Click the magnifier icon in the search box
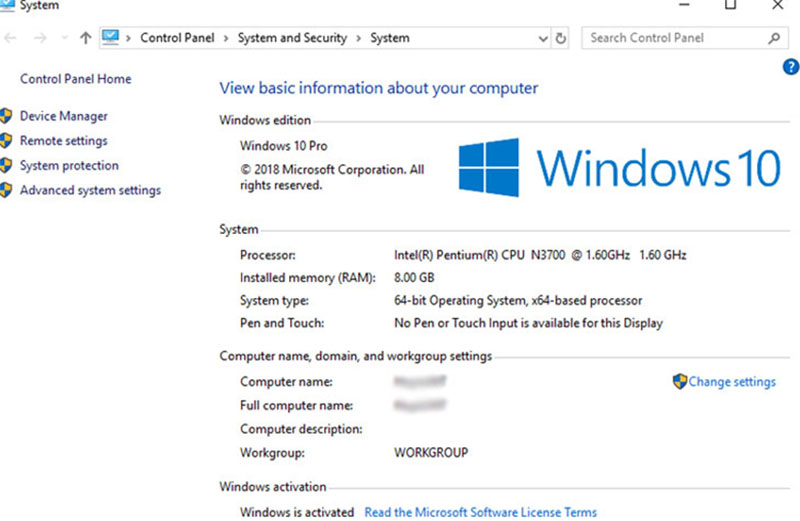This screenshot has height=521, width=800. pos(774,38)
